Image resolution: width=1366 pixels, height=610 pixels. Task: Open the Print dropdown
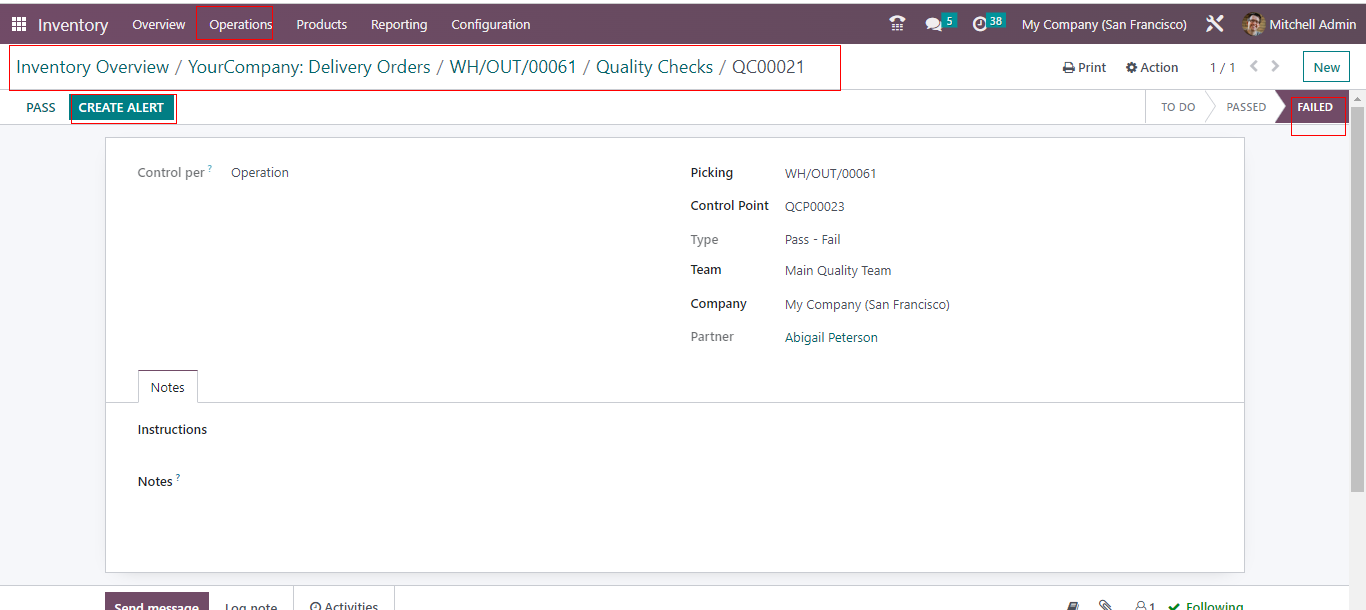1084,67
